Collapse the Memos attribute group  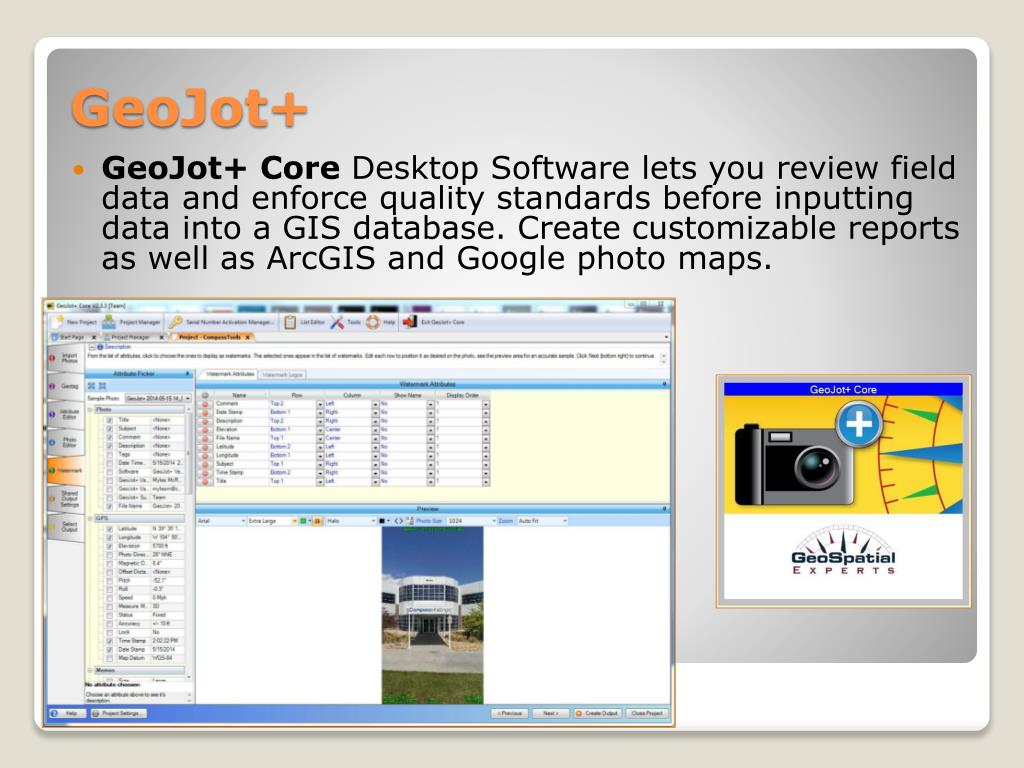coord(91,671)
